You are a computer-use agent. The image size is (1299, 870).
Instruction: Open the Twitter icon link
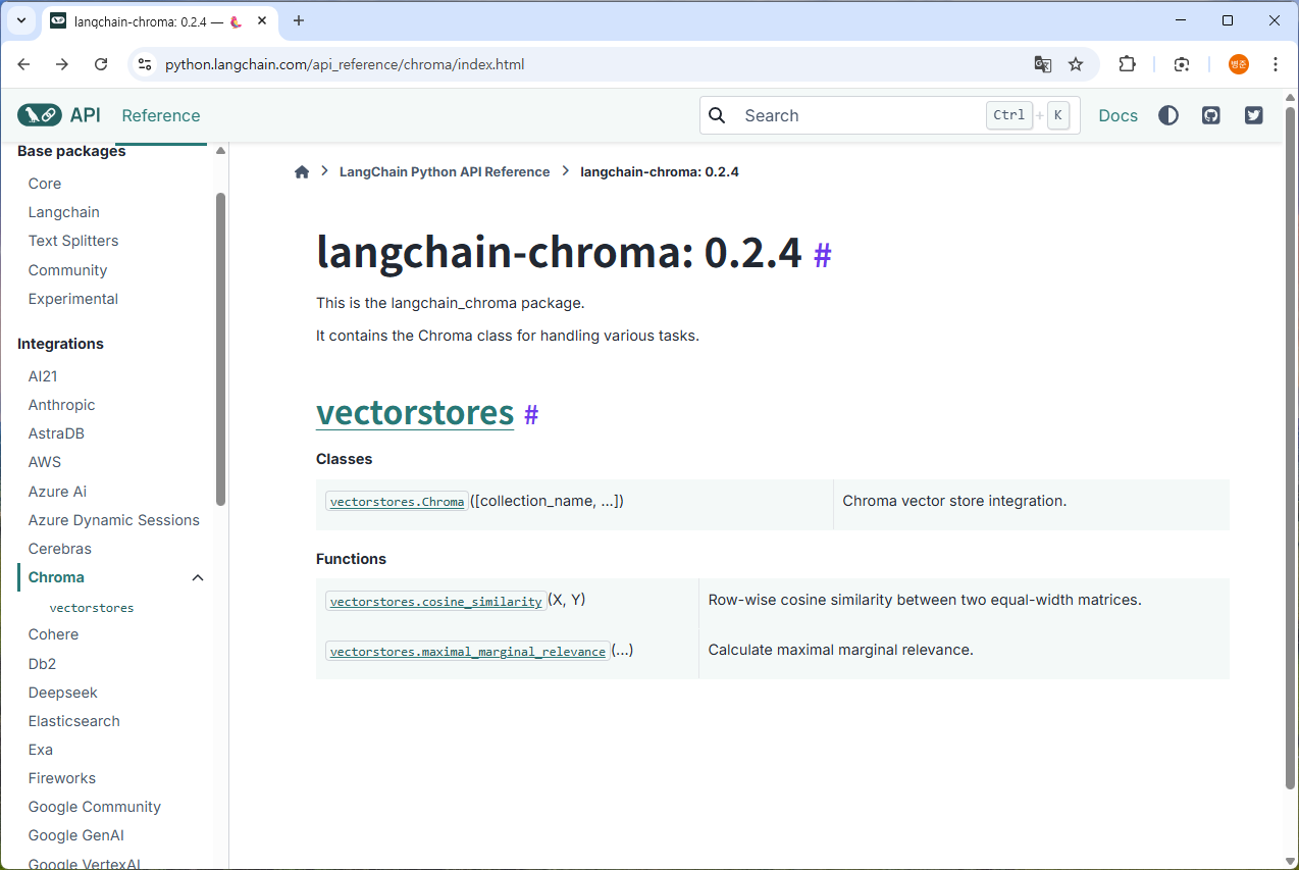pyautogui.click(x=1254, y=115)
